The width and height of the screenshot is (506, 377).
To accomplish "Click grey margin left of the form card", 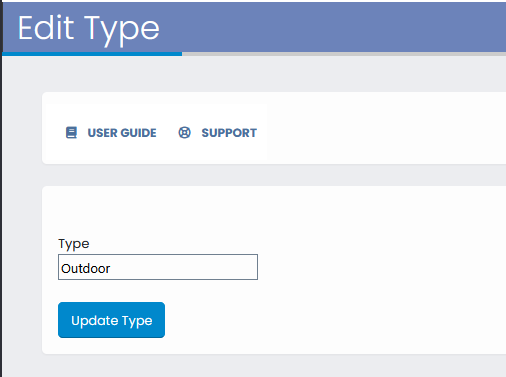I will coord(22,270).
